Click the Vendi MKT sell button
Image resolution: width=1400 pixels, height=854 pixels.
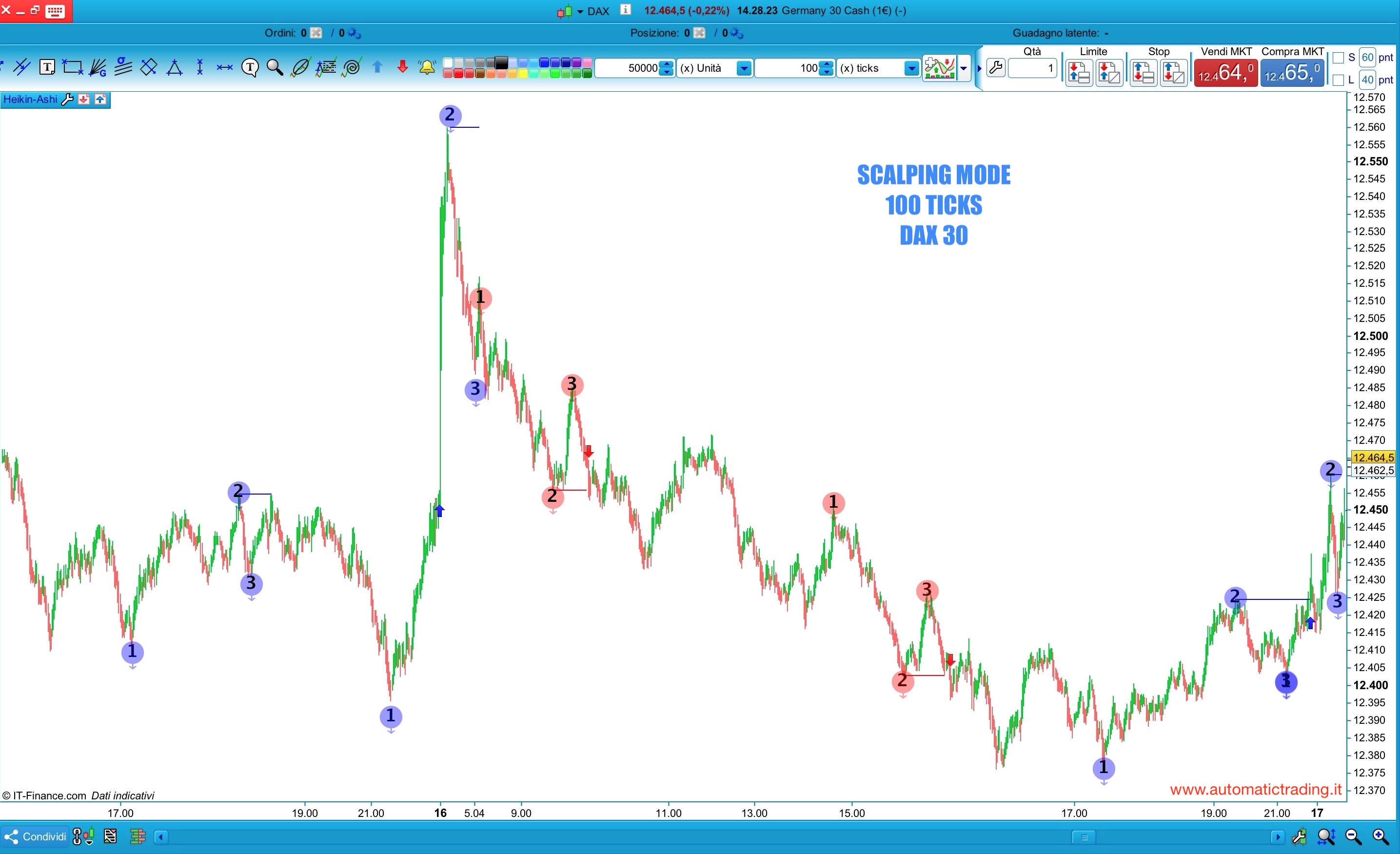1225,73
